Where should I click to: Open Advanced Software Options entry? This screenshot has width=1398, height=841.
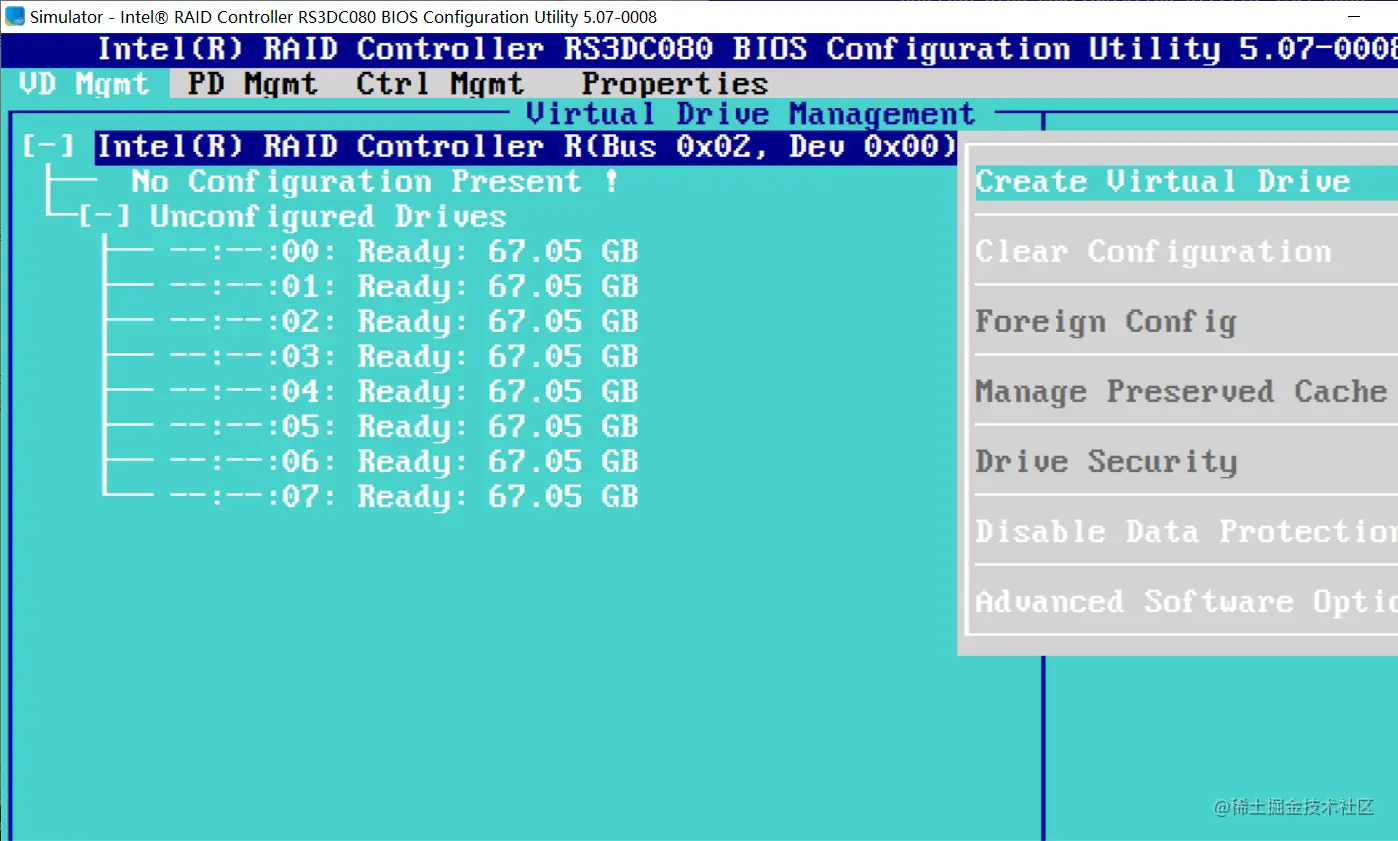[1186, 602]
